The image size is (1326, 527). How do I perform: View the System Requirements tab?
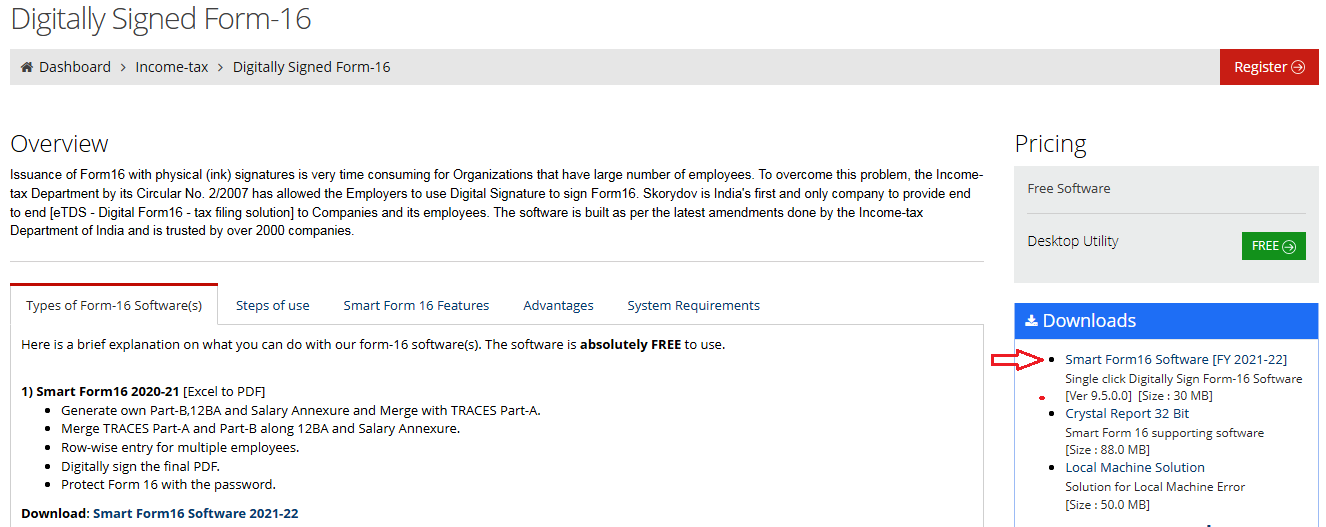coord(693,305)
